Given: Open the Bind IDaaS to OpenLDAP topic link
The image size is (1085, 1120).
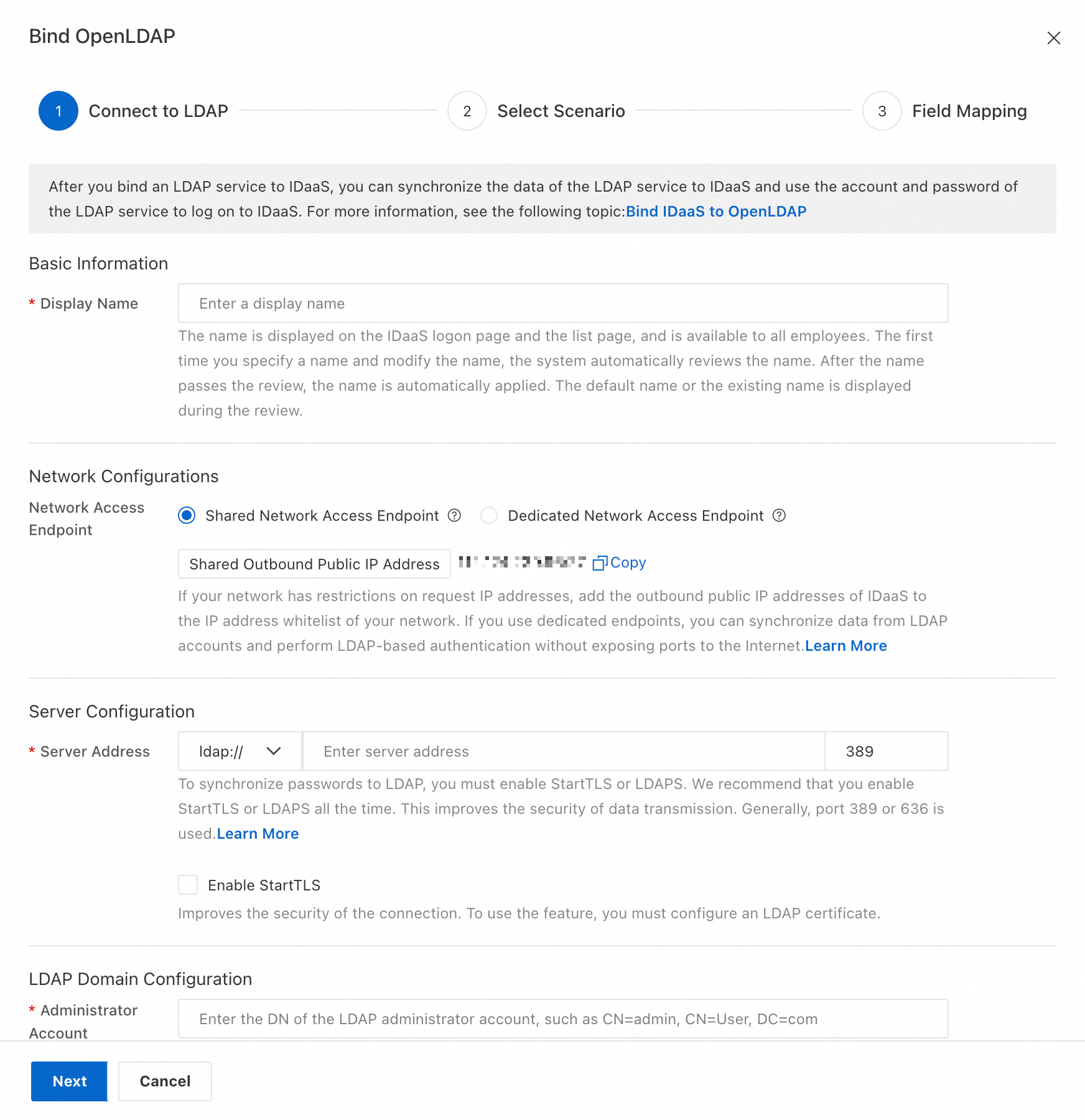Looking at the screenshot, I should (x=716, y=212).
